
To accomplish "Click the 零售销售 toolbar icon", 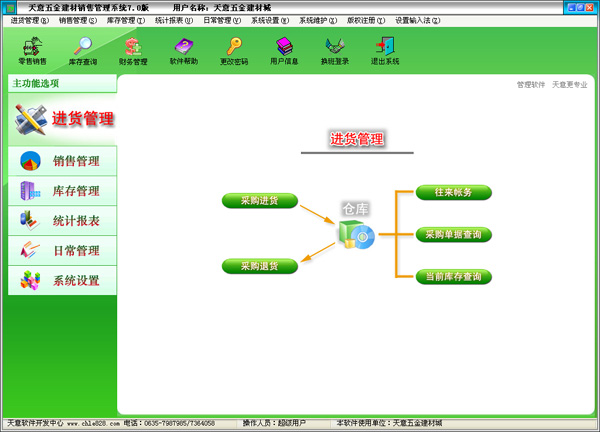I will pyautogui.click(x=32, y=49).
